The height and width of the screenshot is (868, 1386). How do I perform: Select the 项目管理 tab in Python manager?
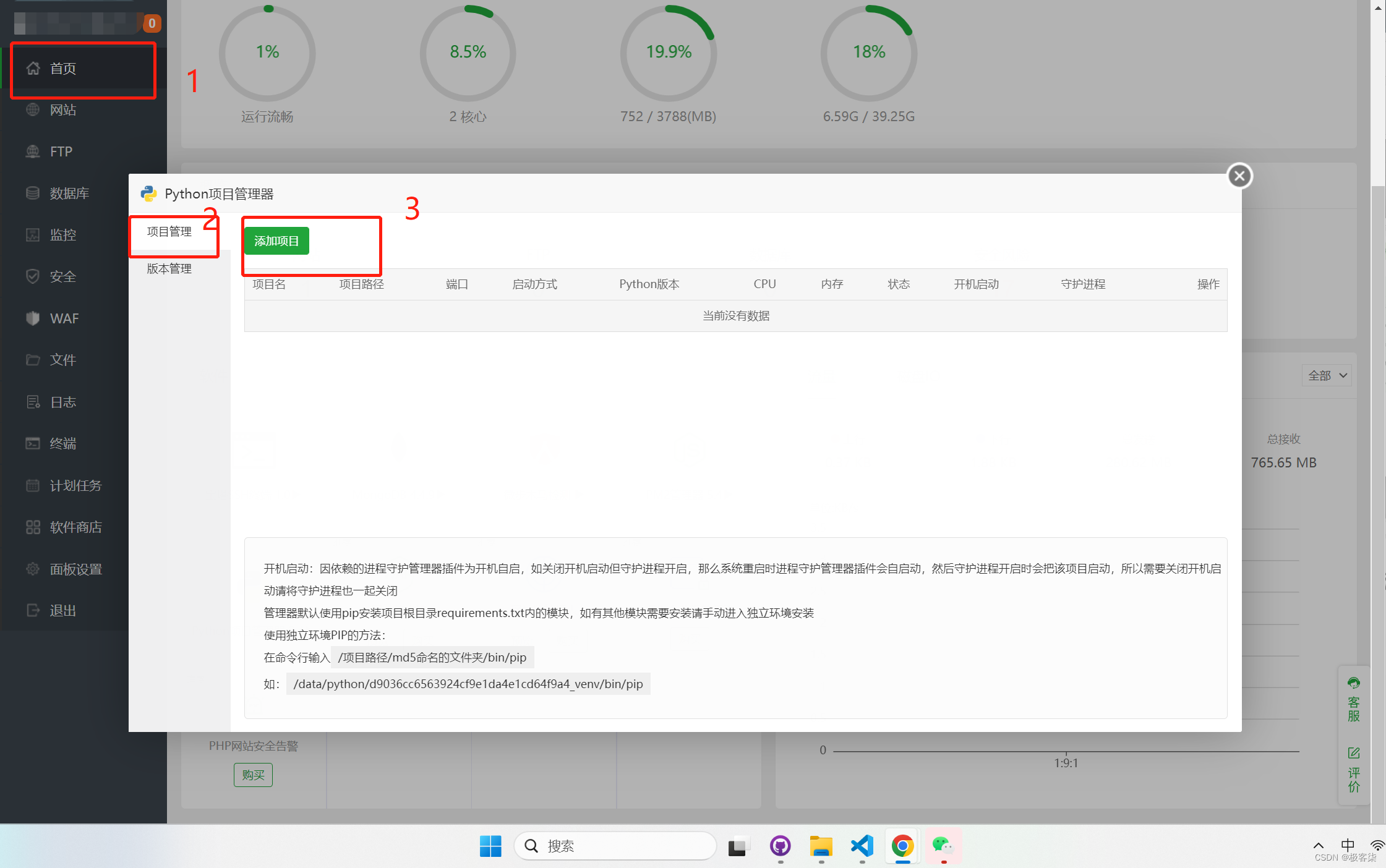170,231
